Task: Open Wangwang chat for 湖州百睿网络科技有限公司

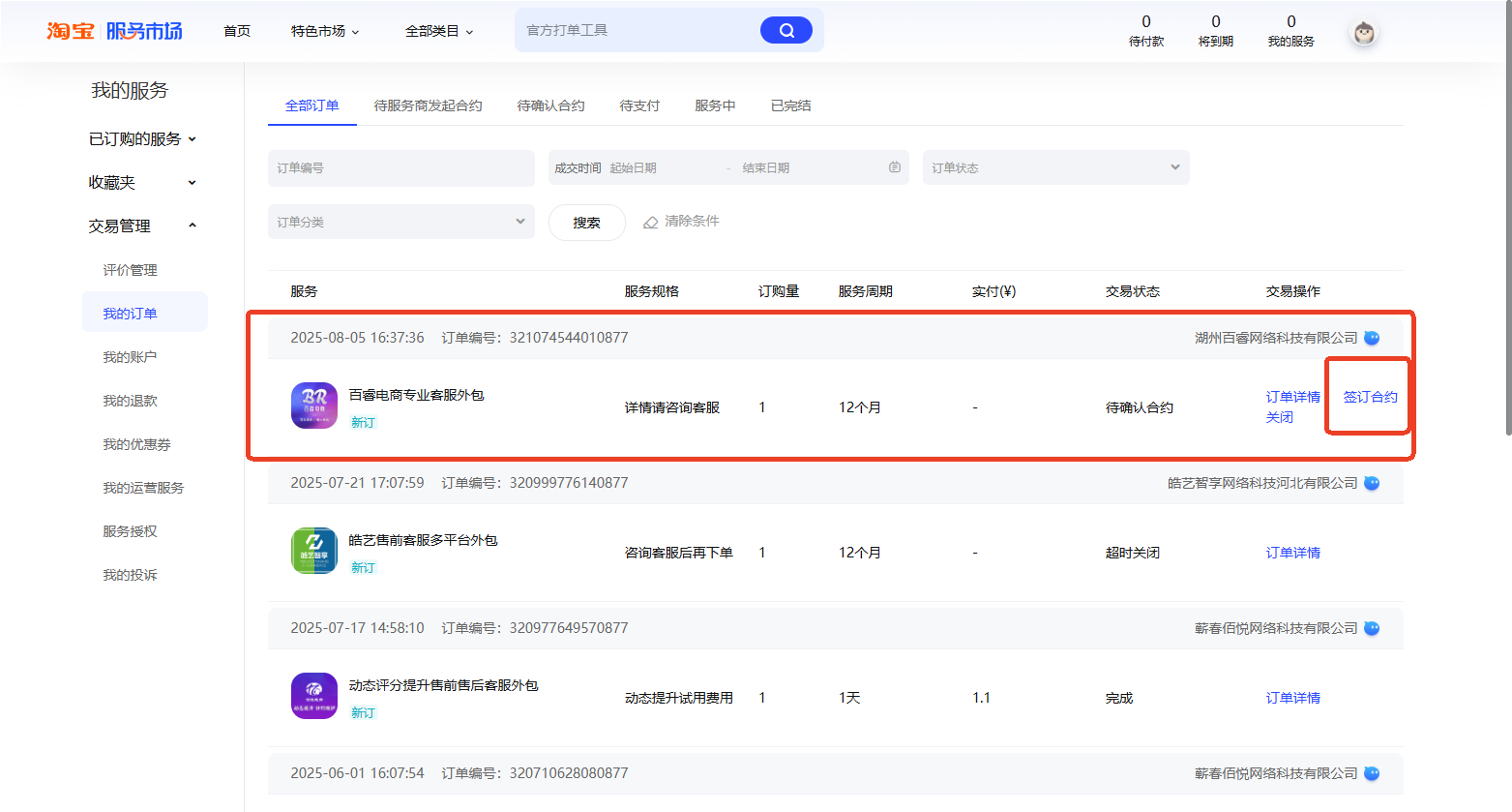Action: coord(1372,338)
